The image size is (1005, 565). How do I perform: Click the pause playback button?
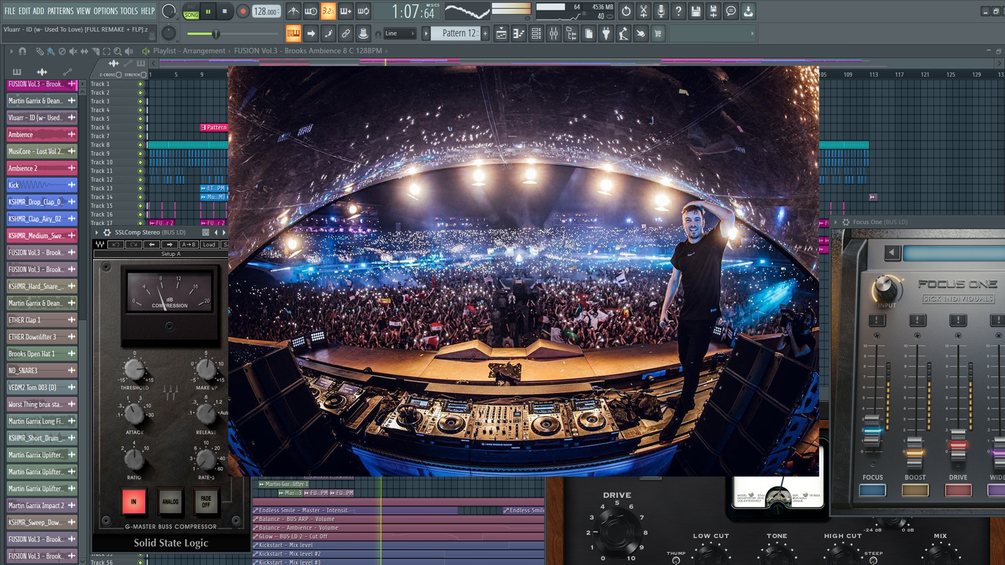pyautogui.click(x=208, y=12)
